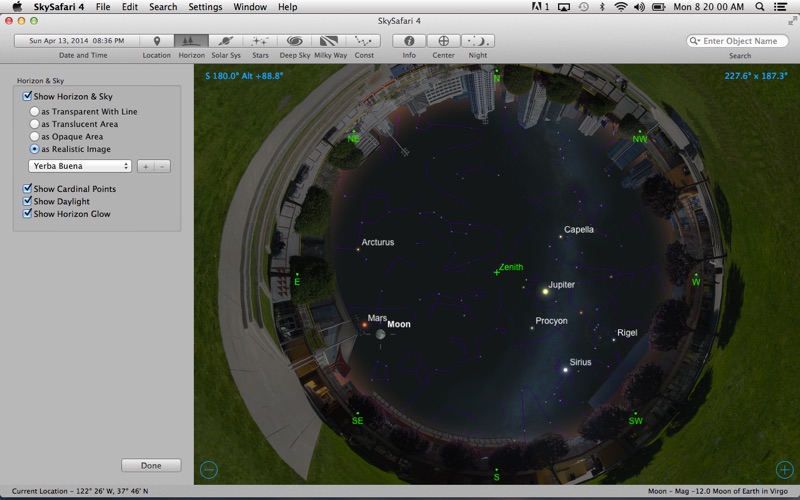The image size is (800, 500).
Task: Open Deep Sky settings icon
Action: [295, 41]
